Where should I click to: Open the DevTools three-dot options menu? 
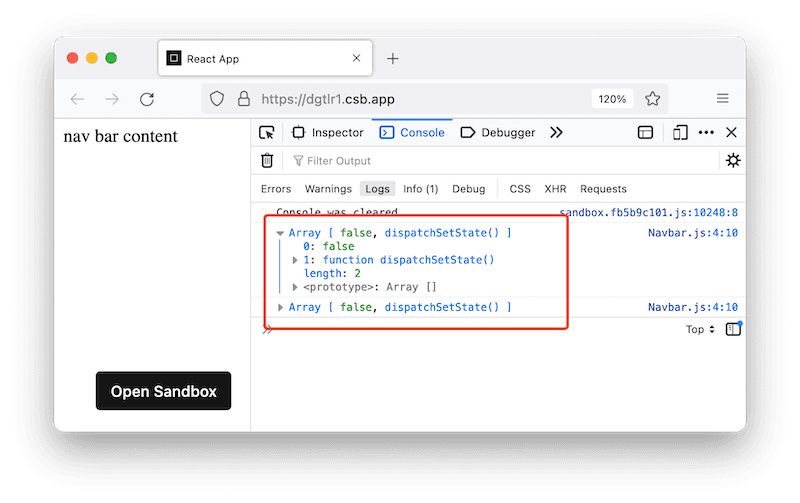pyautogui.click(x=706, y=132)
